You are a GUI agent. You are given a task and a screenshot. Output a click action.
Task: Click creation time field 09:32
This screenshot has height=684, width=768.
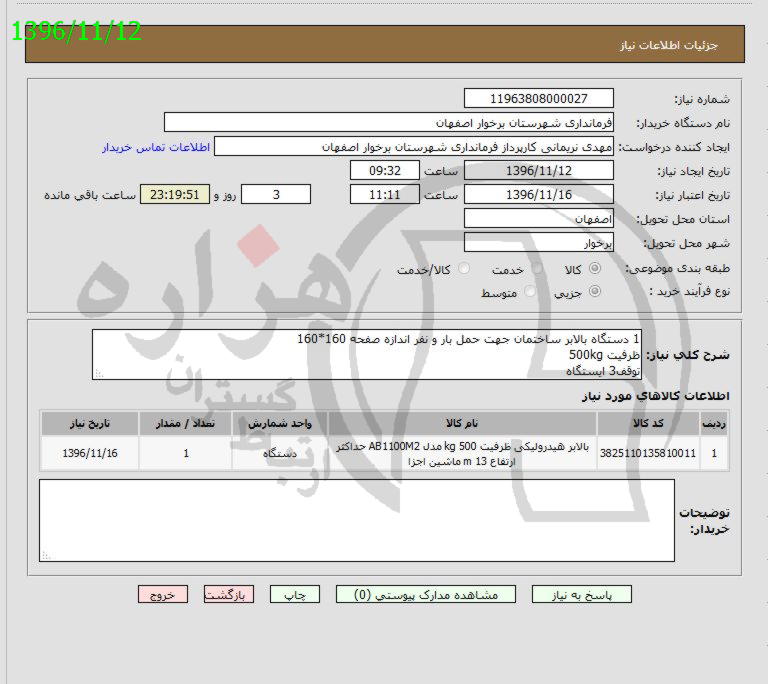385,171
